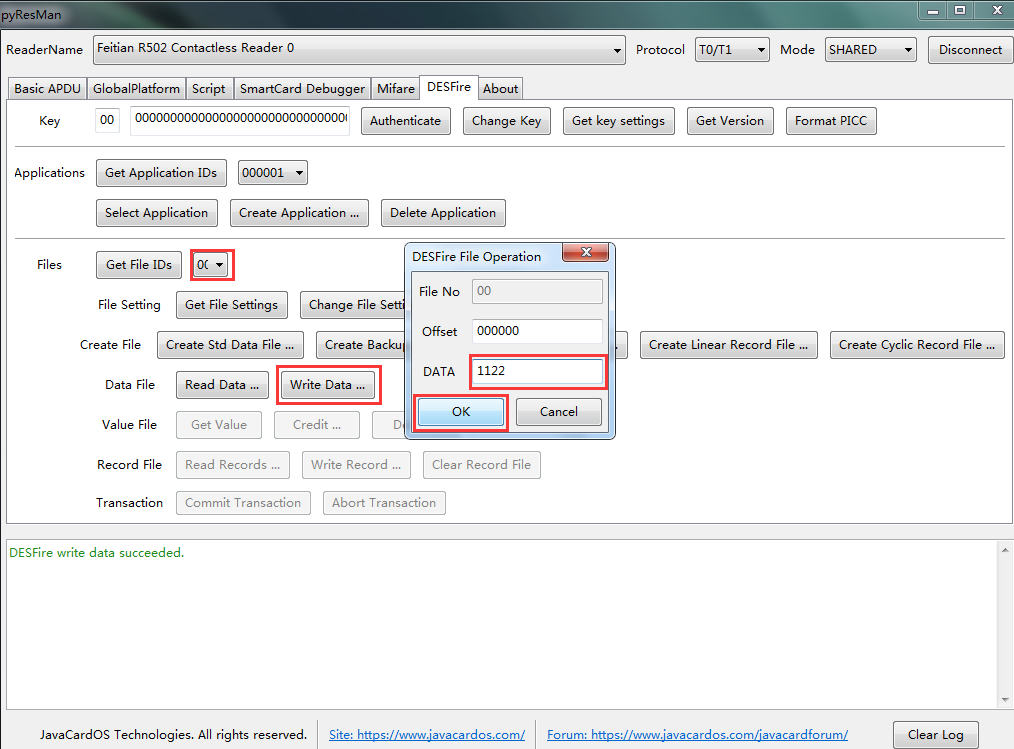Click the Write Data button
1014x749 pixels.
point(327,385)
